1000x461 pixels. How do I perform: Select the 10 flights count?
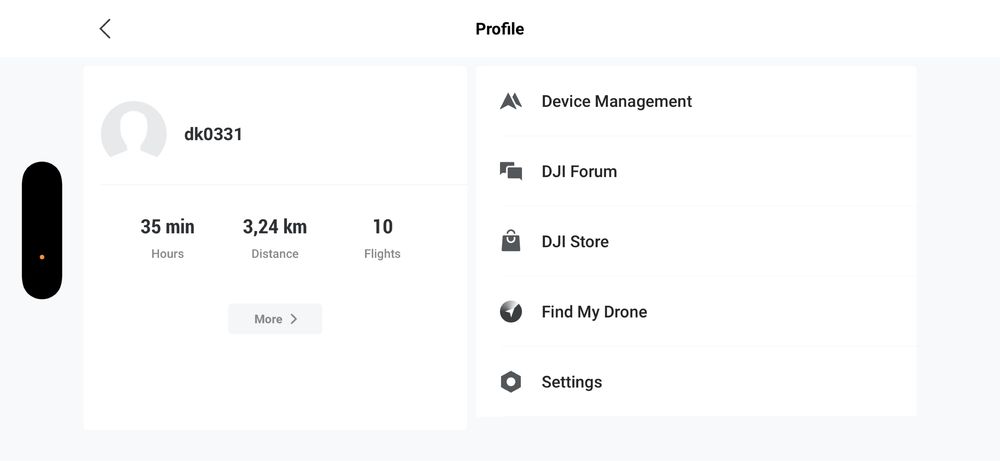point(383,226)
